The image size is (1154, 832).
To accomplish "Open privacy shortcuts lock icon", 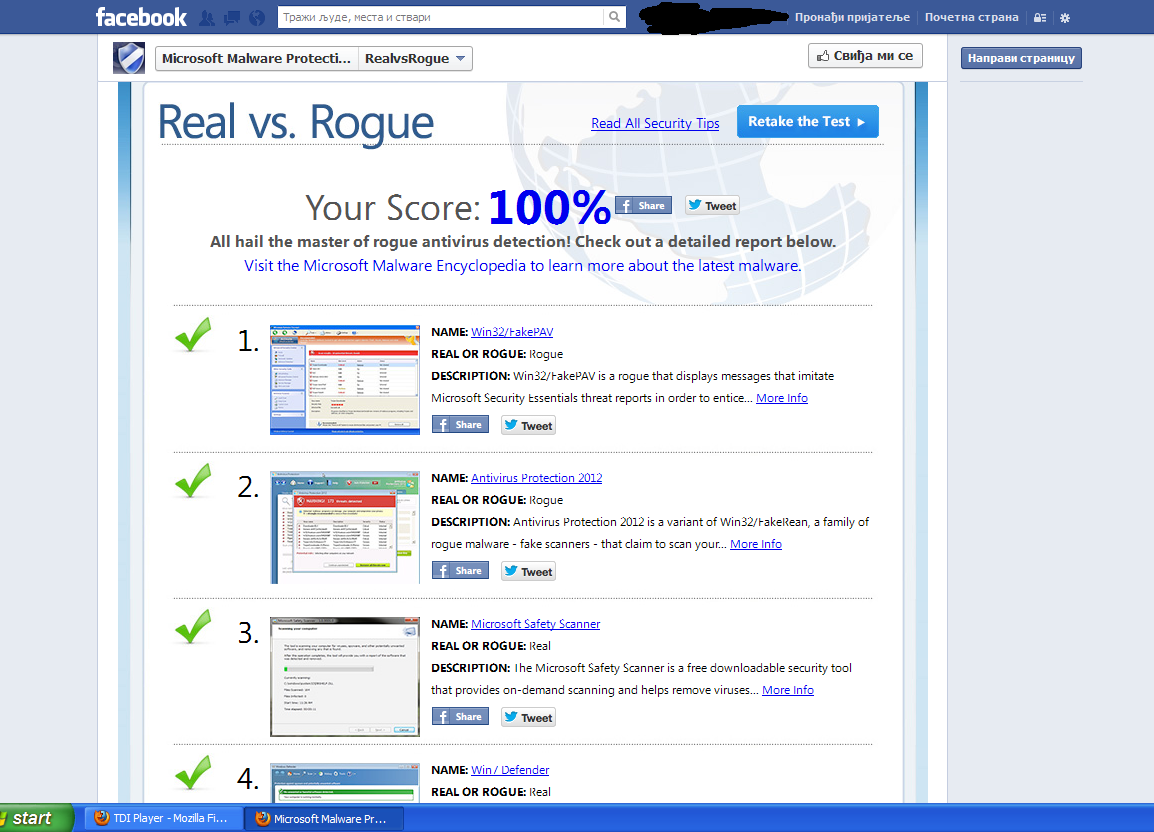I will (1040, 18).
